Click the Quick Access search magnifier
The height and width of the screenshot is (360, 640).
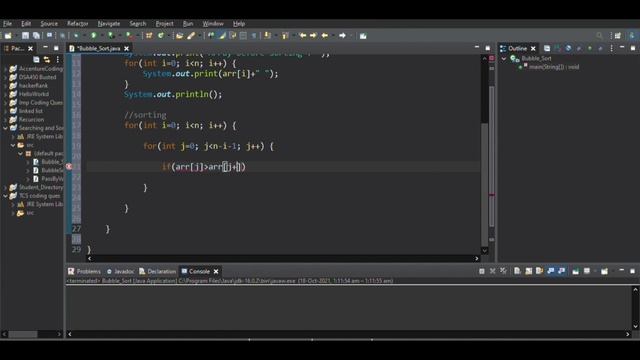point(599,36)
